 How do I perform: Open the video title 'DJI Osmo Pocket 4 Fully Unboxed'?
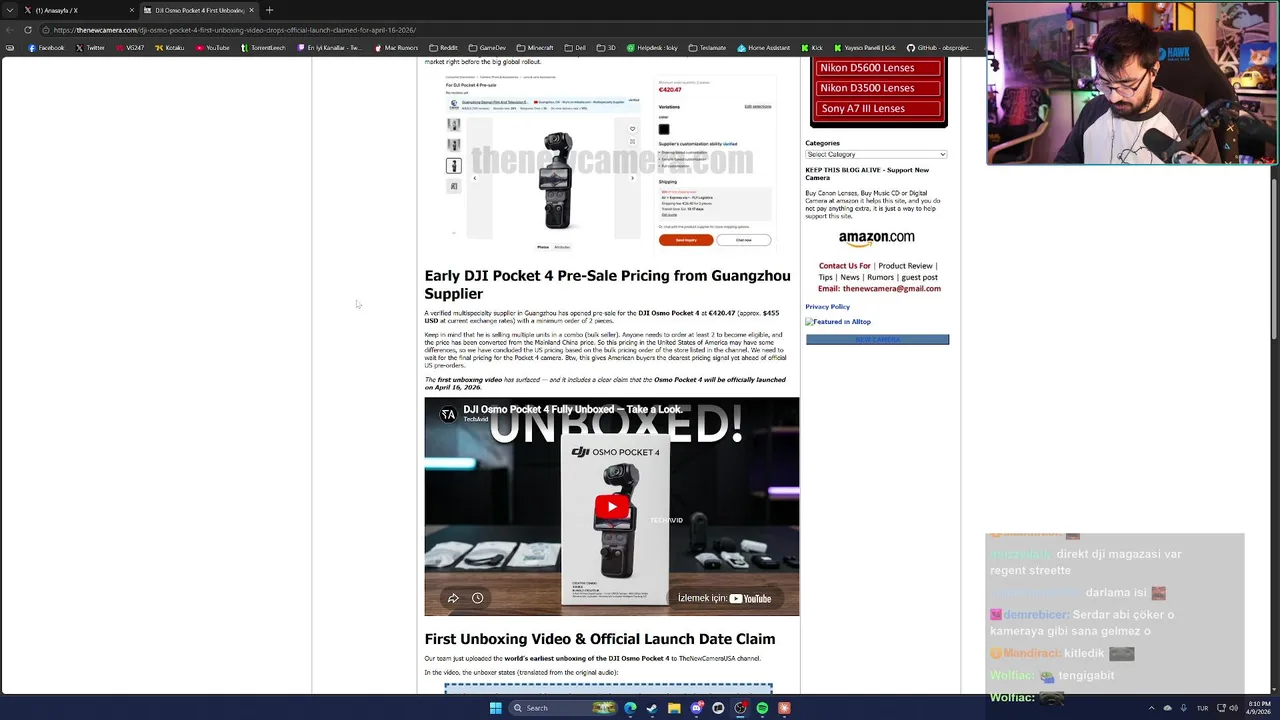[x=573, y=409]
